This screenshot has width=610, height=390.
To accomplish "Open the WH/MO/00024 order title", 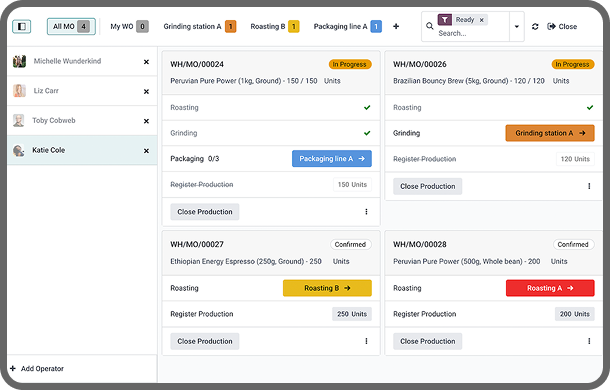I will click(x=197, y=64).
